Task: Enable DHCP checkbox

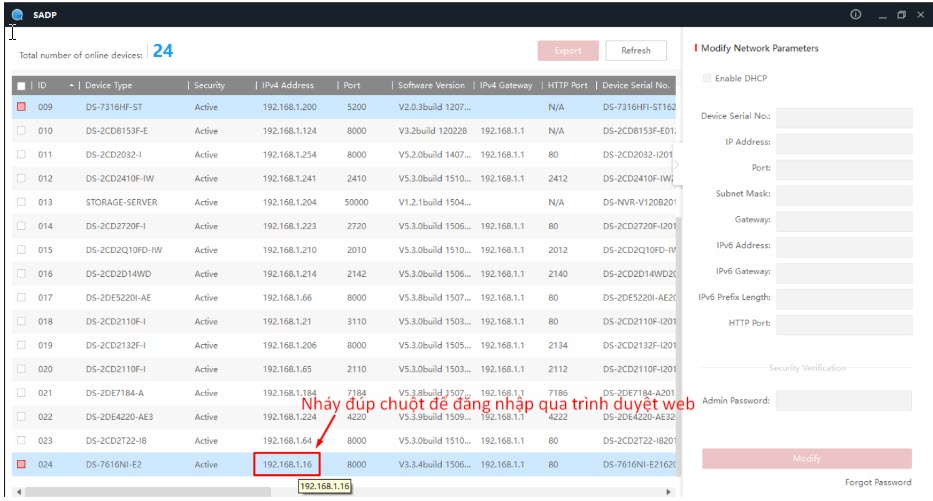Action: 708,79
